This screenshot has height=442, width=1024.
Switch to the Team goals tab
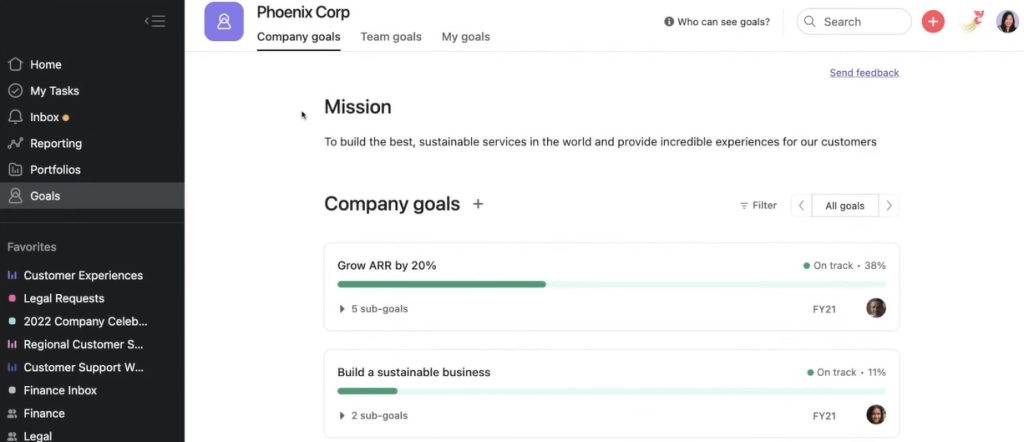pyautogui.click(x=391, y=37)
